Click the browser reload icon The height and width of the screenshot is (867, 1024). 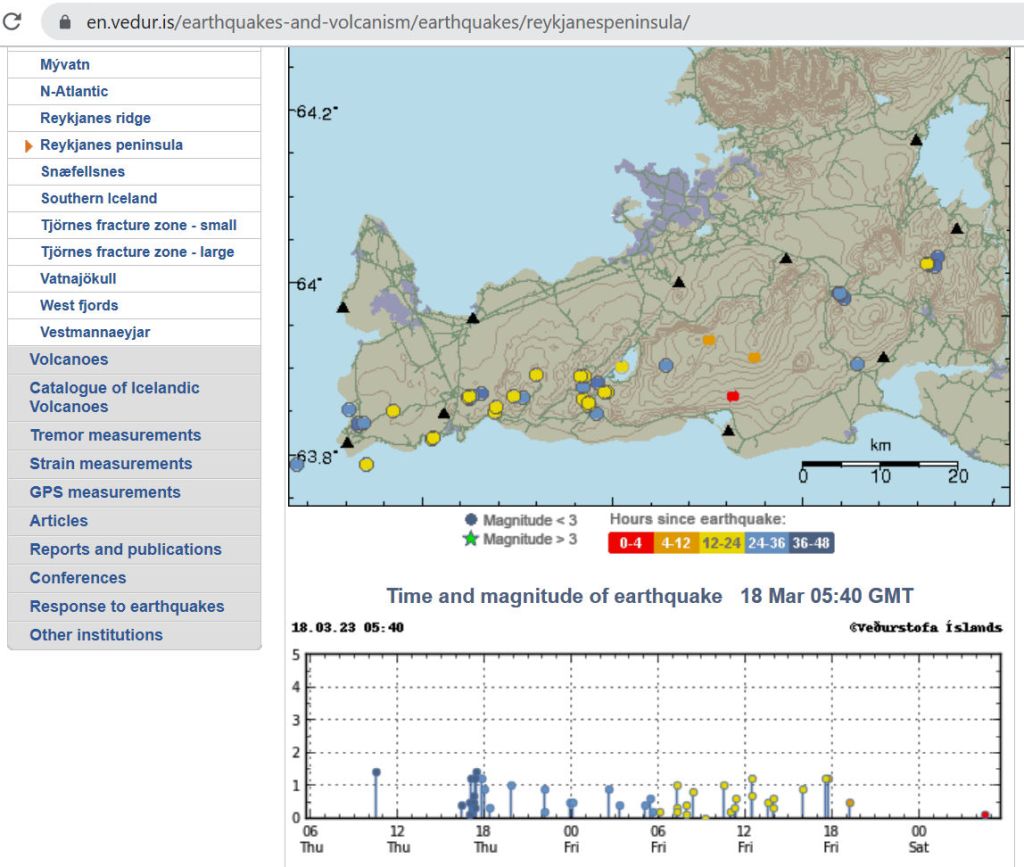tap(13, 21)
